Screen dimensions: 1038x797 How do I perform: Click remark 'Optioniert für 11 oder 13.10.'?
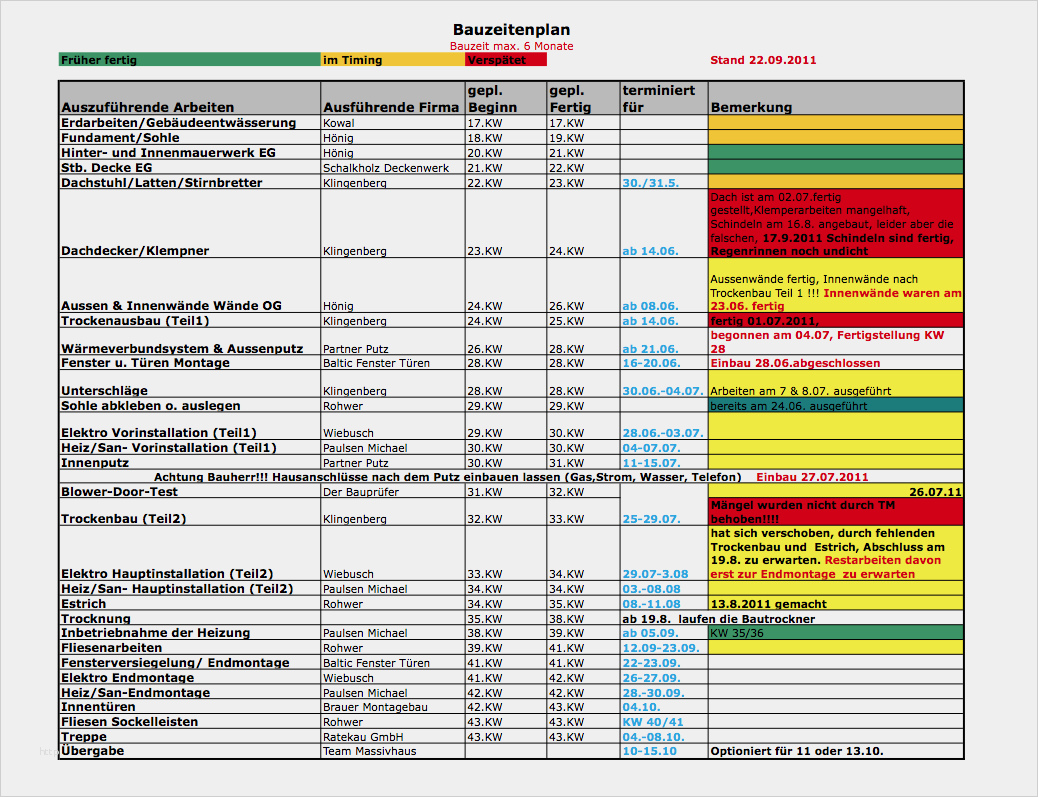(x=835, y=751)
